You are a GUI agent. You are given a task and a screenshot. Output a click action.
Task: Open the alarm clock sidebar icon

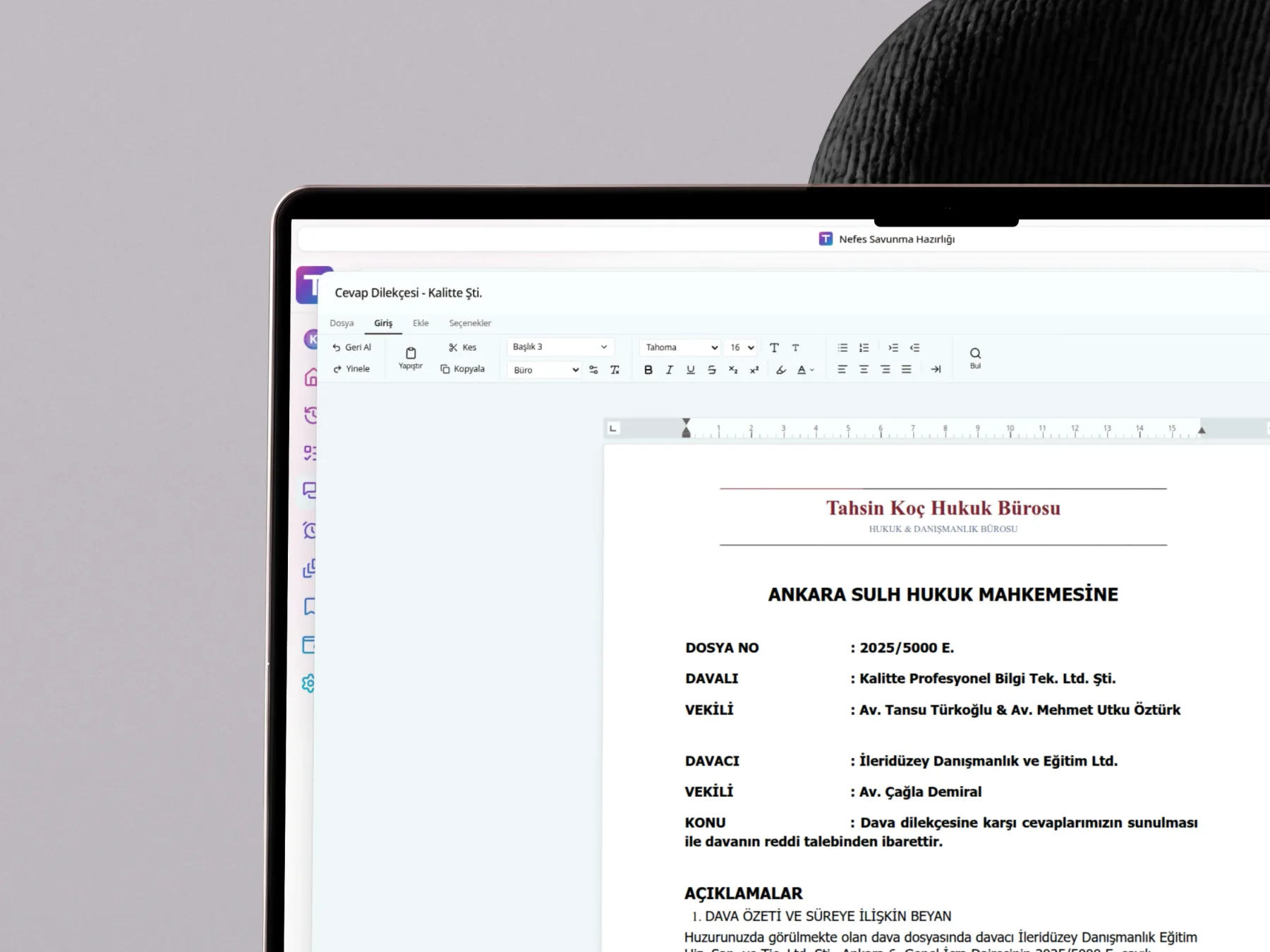[310, 530]
